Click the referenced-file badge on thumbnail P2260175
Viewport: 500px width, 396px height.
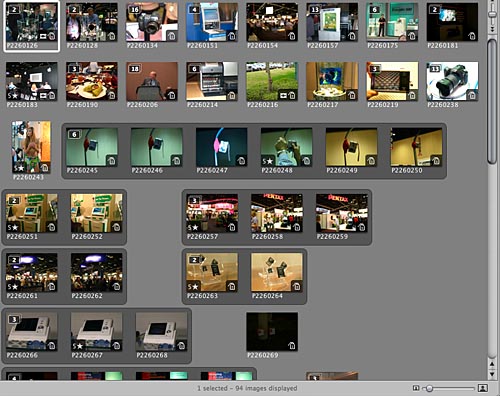(x=412, y=36)
